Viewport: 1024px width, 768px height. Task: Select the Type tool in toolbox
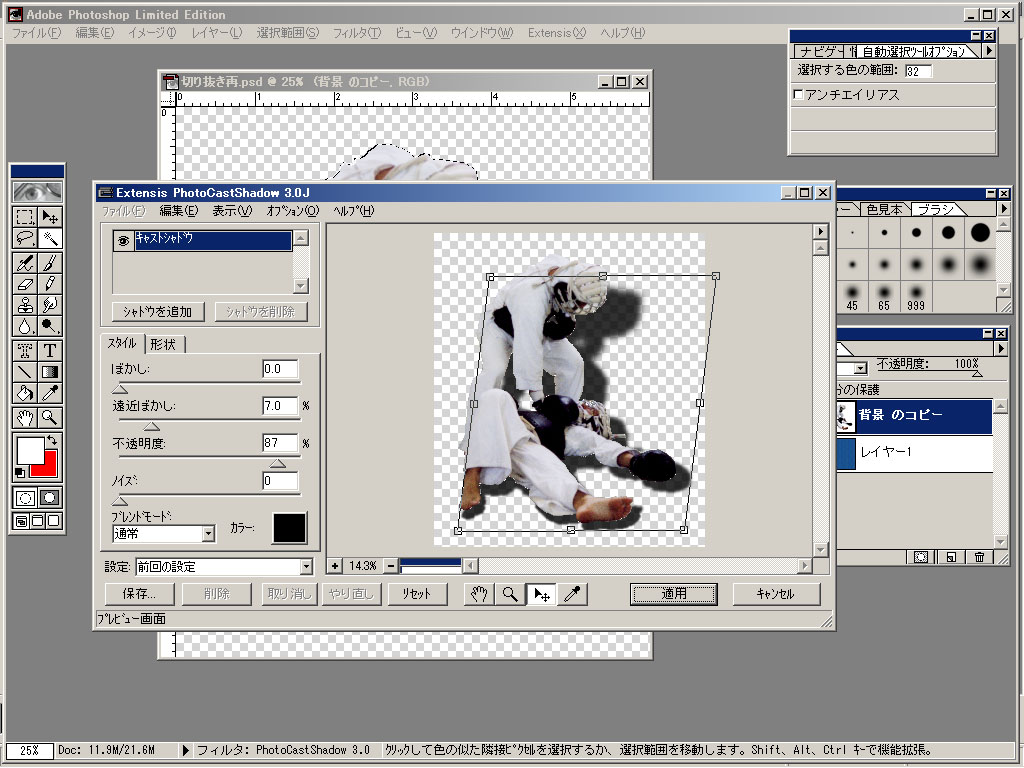pos(50,350)
